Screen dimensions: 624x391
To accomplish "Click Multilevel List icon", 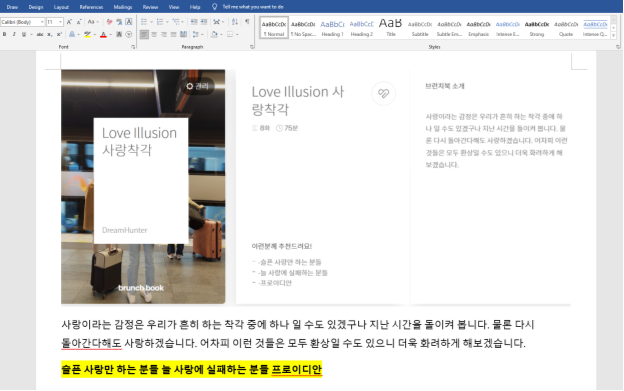I will [176, 22].
